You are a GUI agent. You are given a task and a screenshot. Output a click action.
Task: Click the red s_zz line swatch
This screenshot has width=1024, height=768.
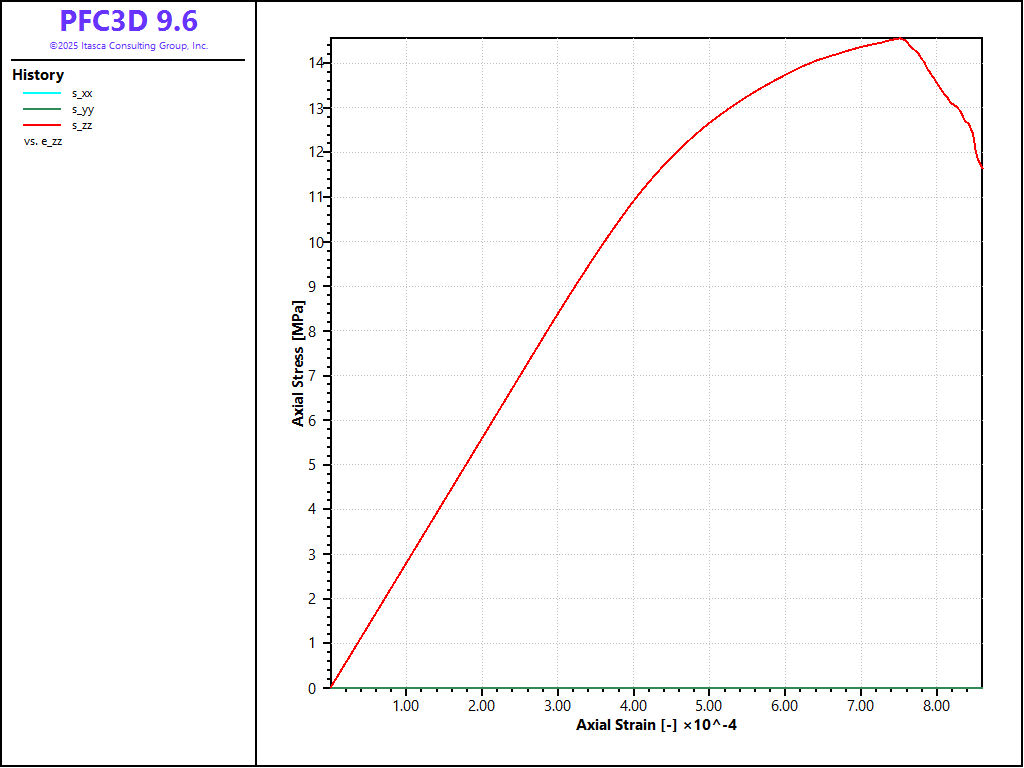(42, 126)
